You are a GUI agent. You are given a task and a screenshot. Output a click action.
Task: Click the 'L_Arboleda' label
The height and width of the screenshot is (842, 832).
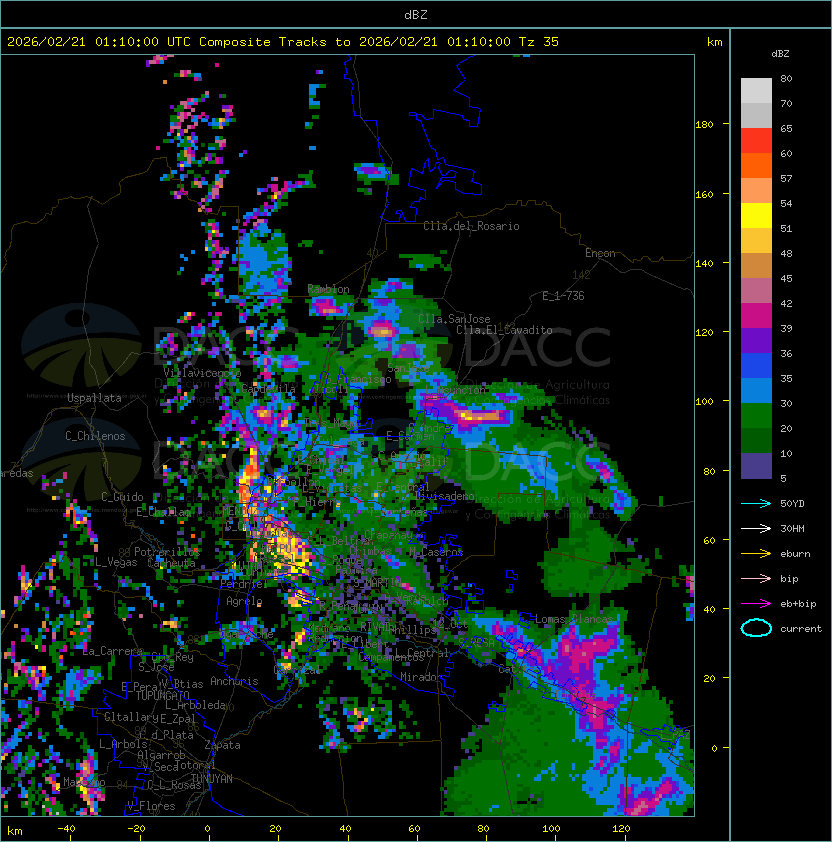coord(196,705)
